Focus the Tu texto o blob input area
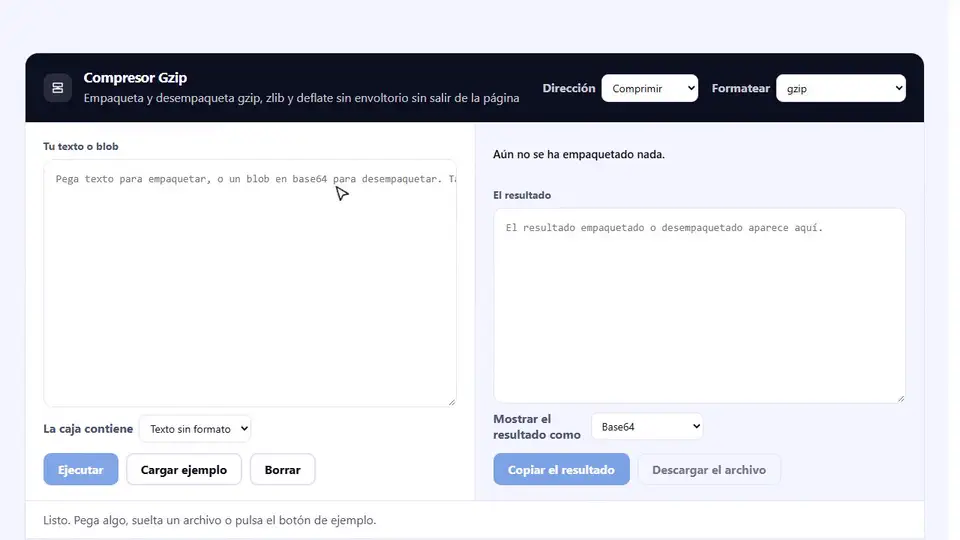 coord(250,283)
